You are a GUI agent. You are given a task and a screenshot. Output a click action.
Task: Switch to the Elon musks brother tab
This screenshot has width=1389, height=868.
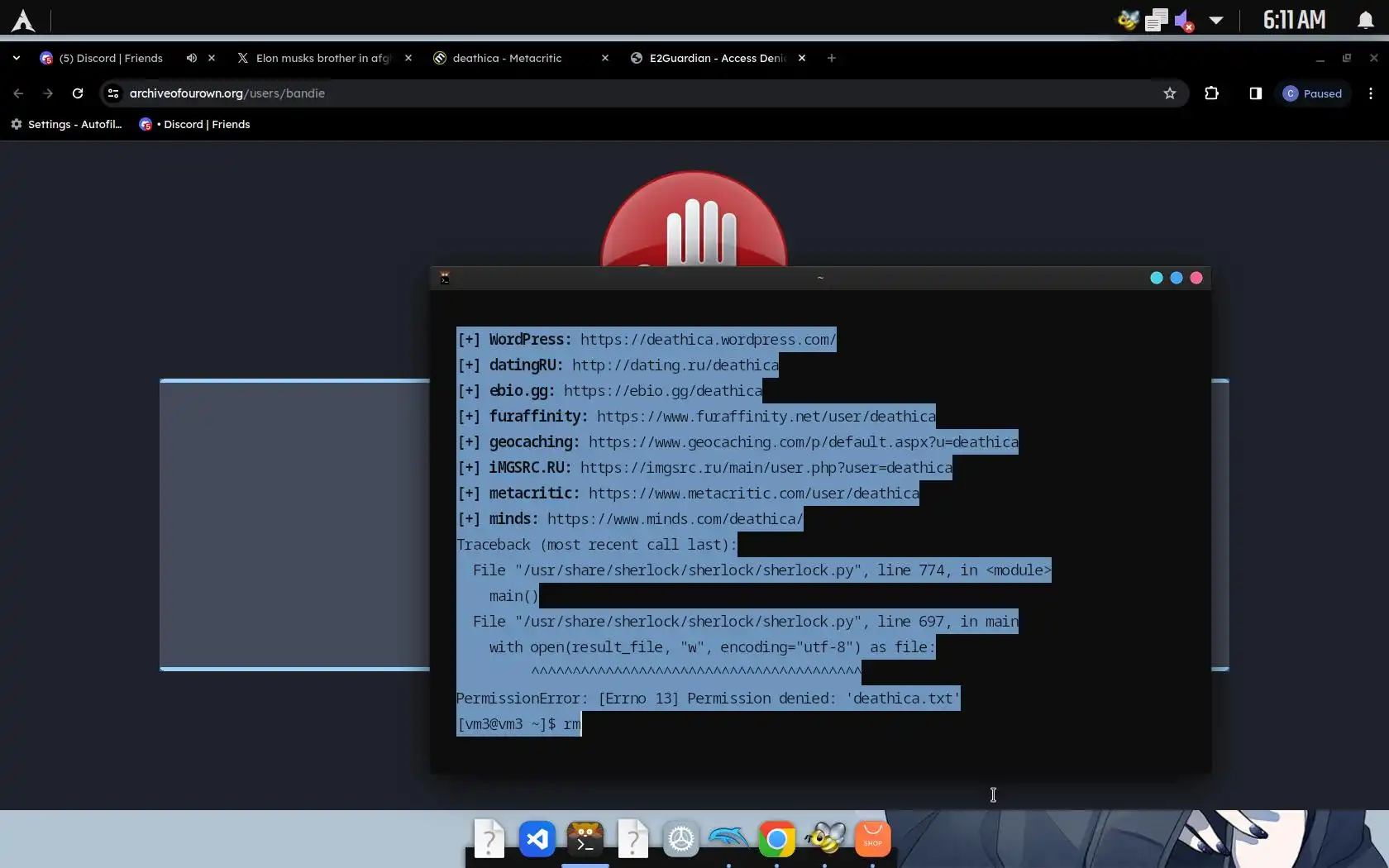coord(316,58)
